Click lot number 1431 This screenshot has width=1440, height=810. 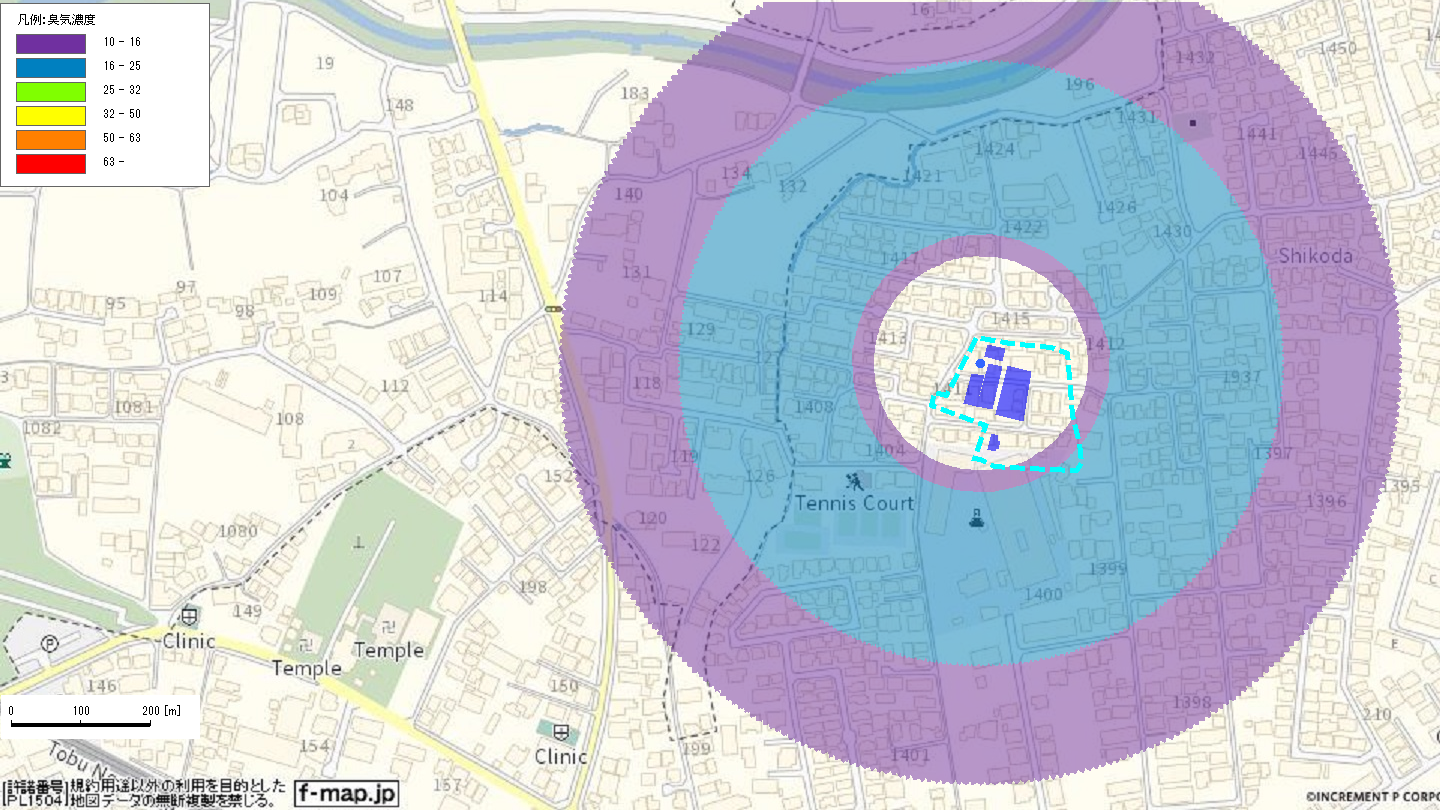point(1136,118)
